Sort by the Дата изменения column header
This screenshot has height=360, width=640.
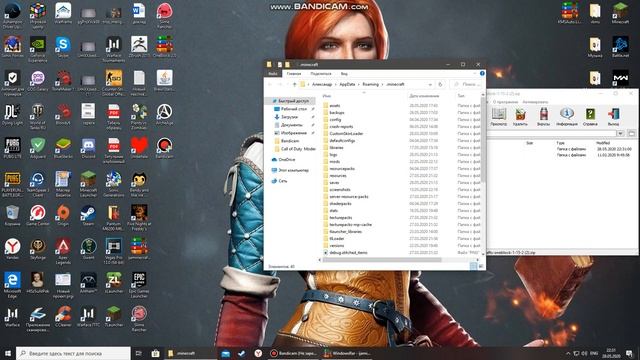(x=424, y=96)
